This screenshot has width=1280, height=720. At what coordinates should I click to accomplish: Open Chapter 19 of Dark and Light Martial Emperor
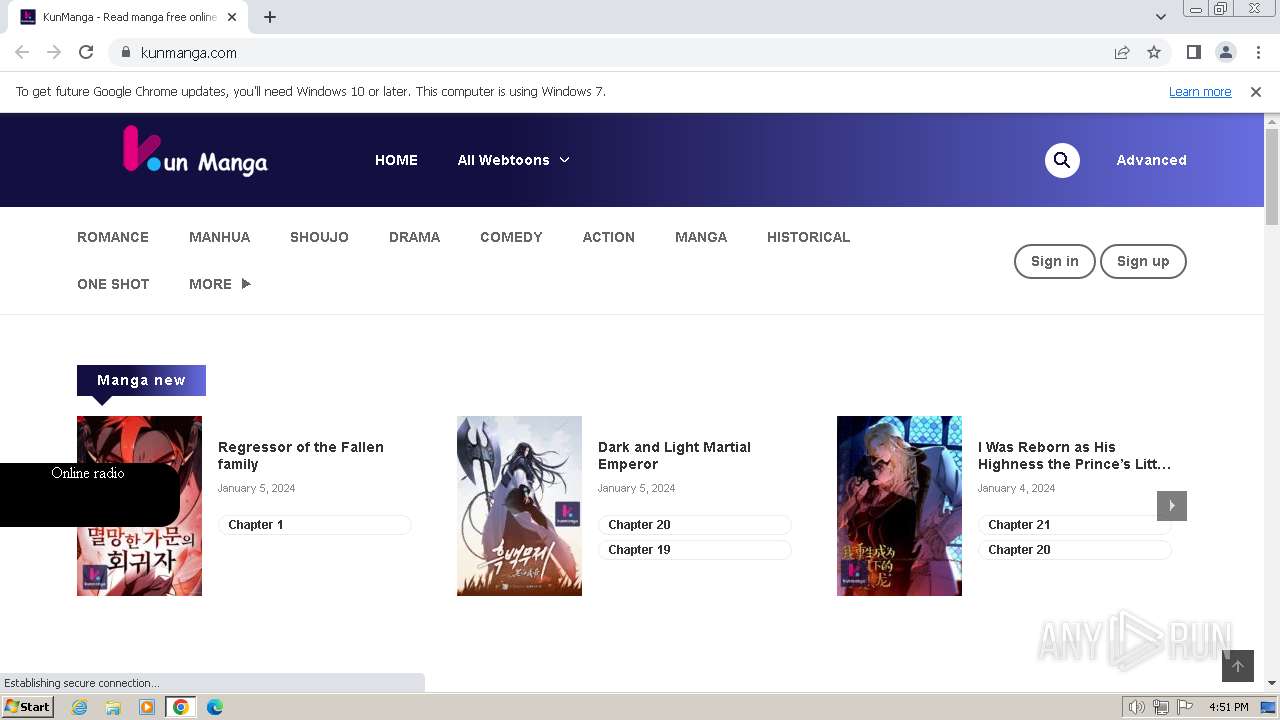[694, 549]
